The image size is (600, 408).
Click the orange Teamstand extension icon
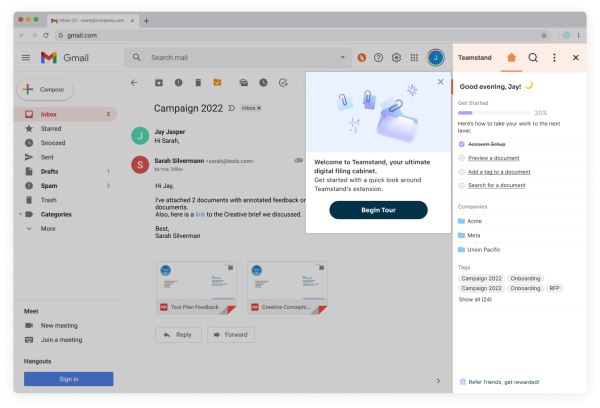pyautogui.click(x=362, y=57)
